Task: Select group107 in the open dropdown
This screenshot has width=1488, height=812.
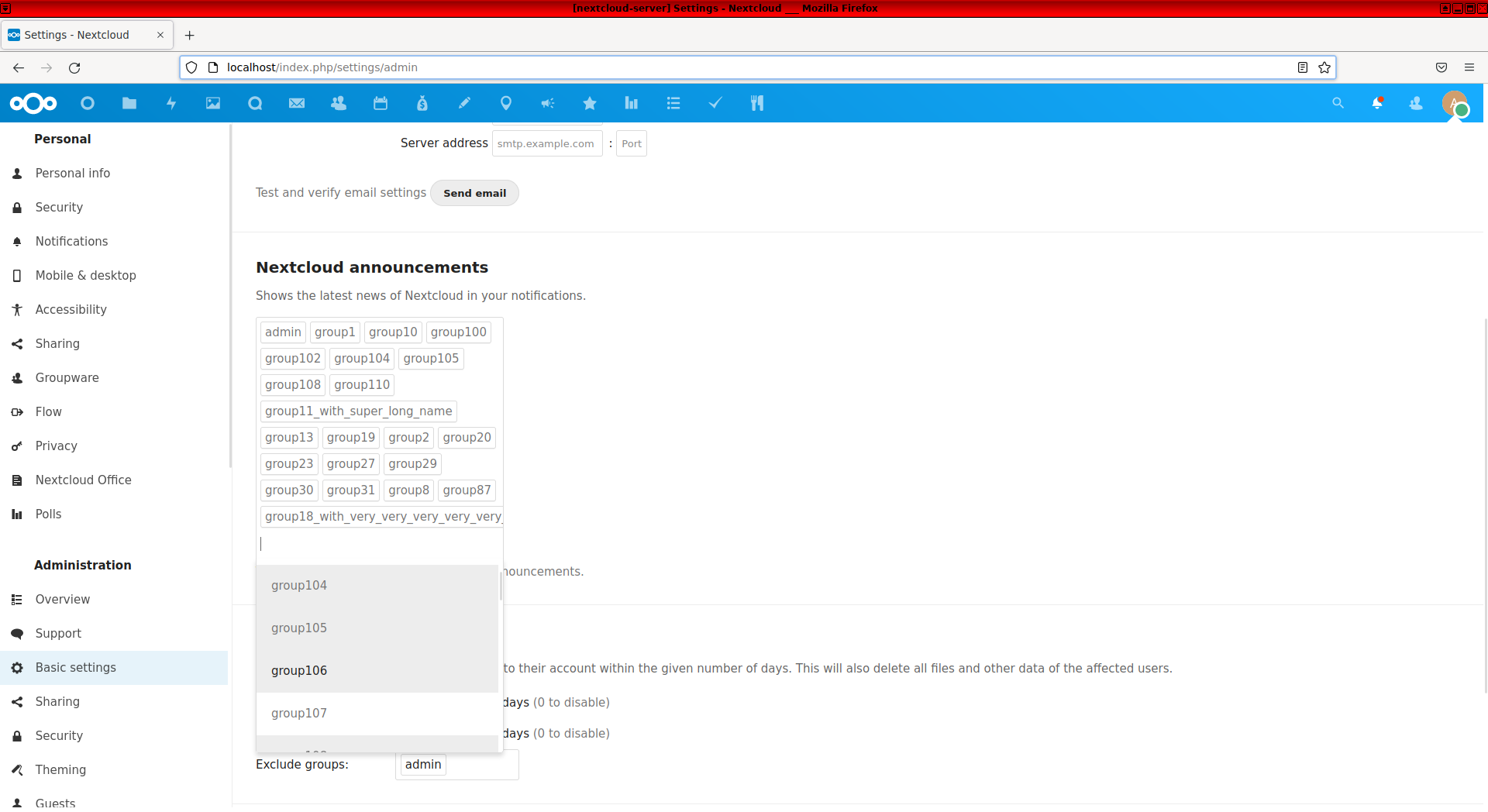Action: tap(299, 713)
